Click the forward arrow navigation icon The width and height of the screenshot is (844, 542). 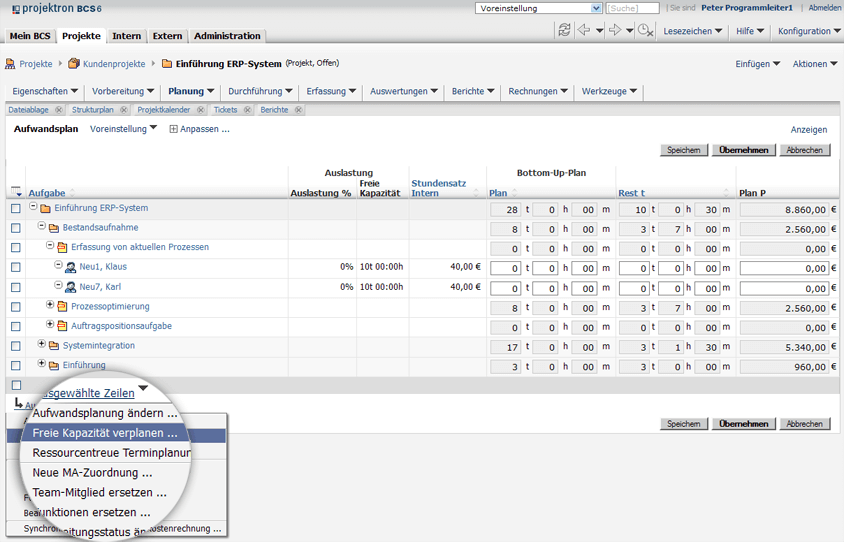coord(615,30)
